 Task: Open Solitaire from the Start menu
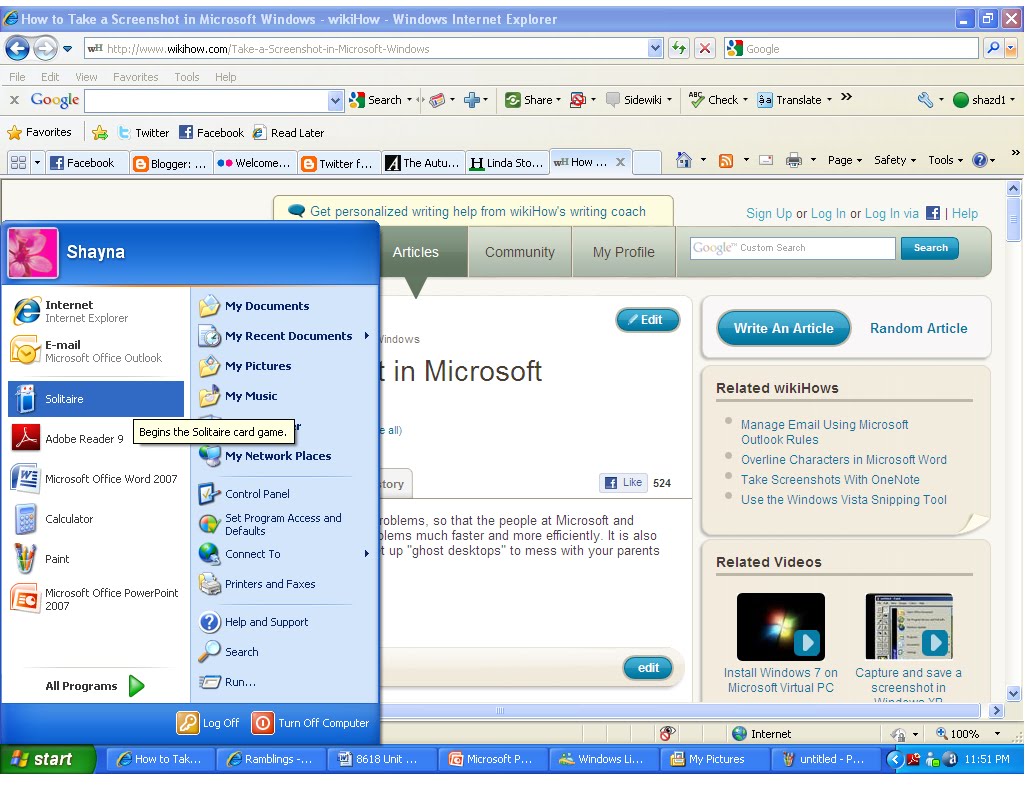click(96, 399)
